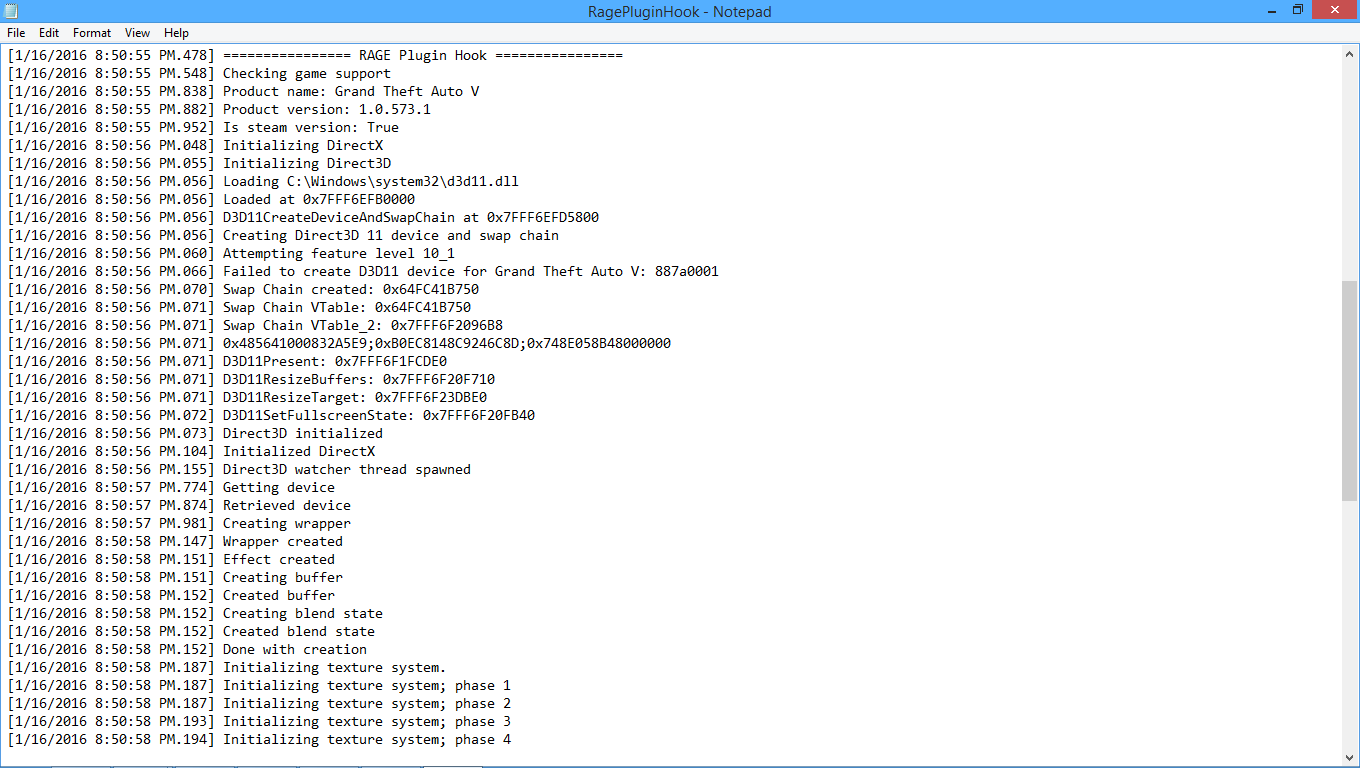This screenshot has height=768, width=1360.
Task: Click the vertical scrollbar thumb
Action: (x=1350, y=390)
